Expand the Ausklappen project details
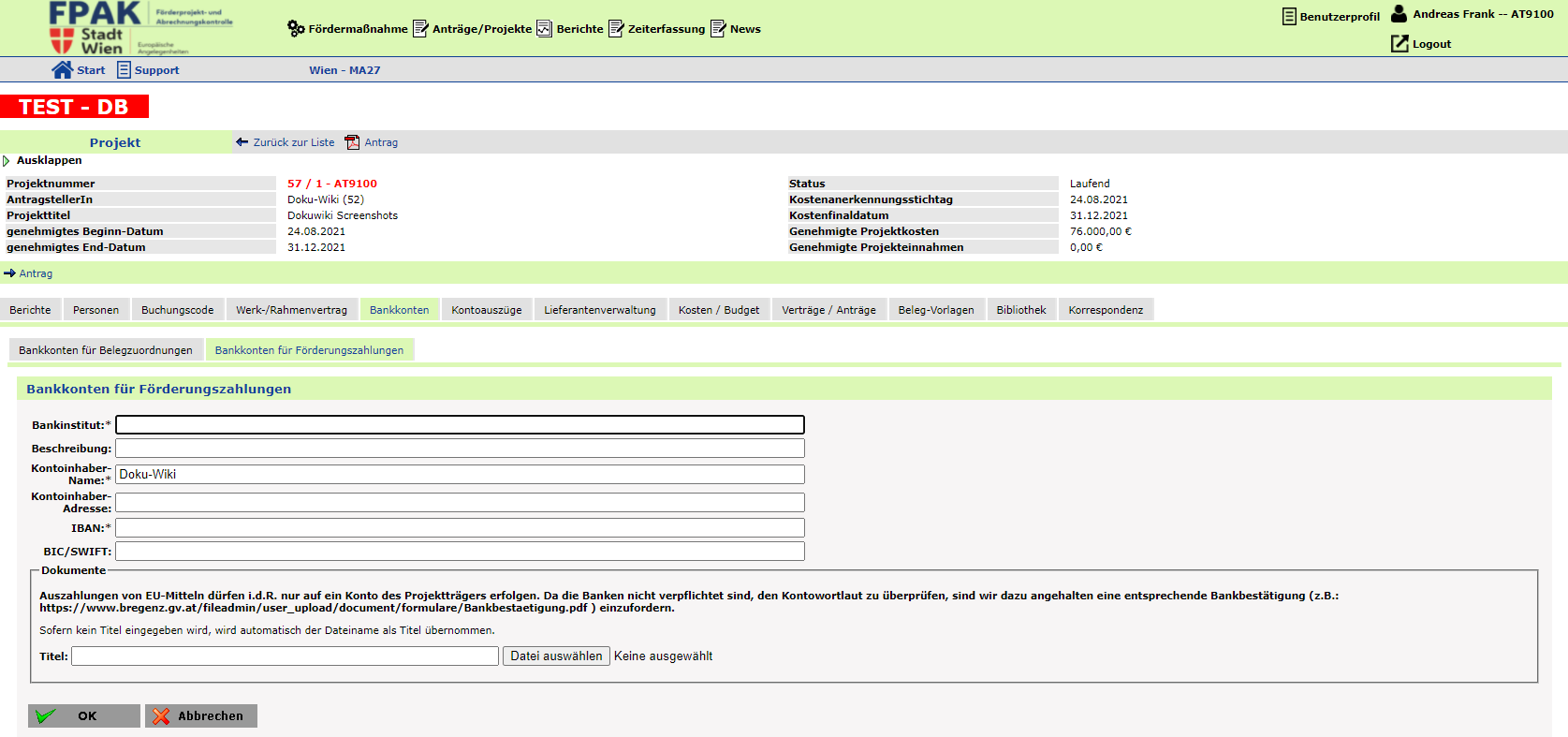This screenshot has width=1568, height=737. (7, 161)
